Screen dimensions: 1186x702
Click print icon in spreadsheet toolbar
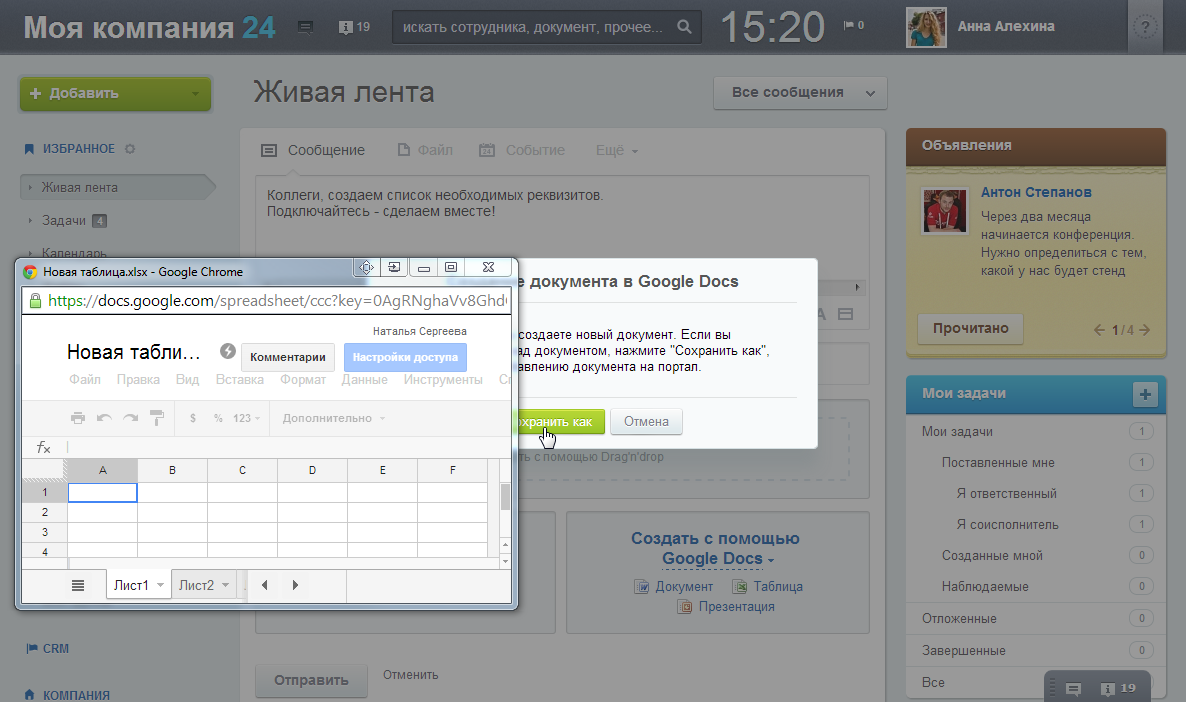pos(78,418)
